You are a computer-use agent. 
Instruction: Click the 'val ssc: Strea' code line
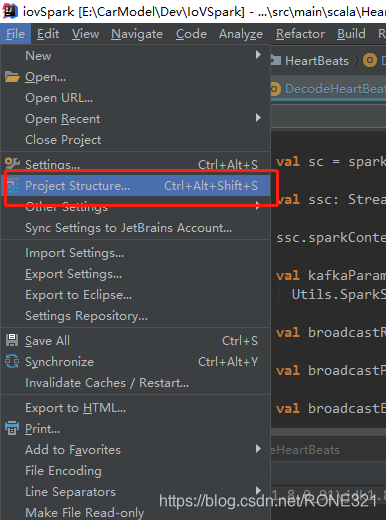331,199
